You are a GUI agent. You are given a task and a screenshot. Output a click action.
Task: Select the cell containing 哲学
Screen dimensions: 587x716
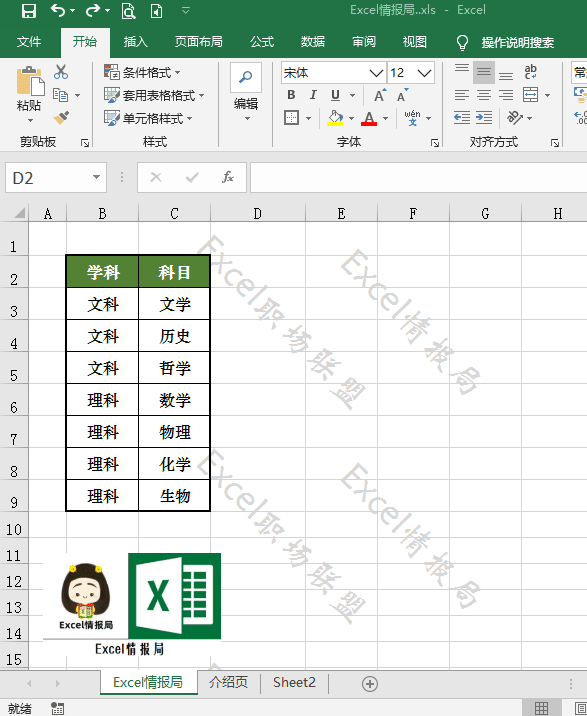point(174,368)
